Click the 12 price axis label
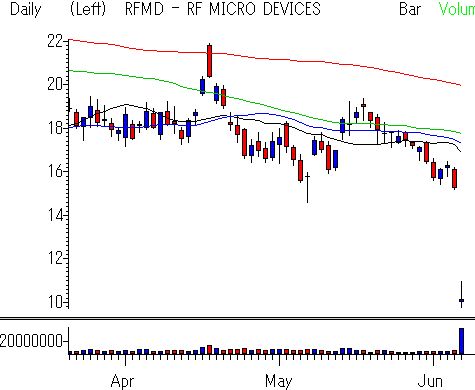 pyautogui.click(x=55, y=258)
